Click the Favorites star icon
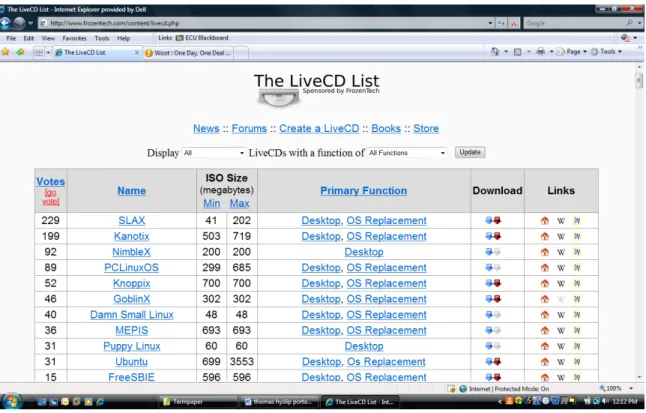Image resolution: width=646 pixels, height=413 pixels. [5, 52]
